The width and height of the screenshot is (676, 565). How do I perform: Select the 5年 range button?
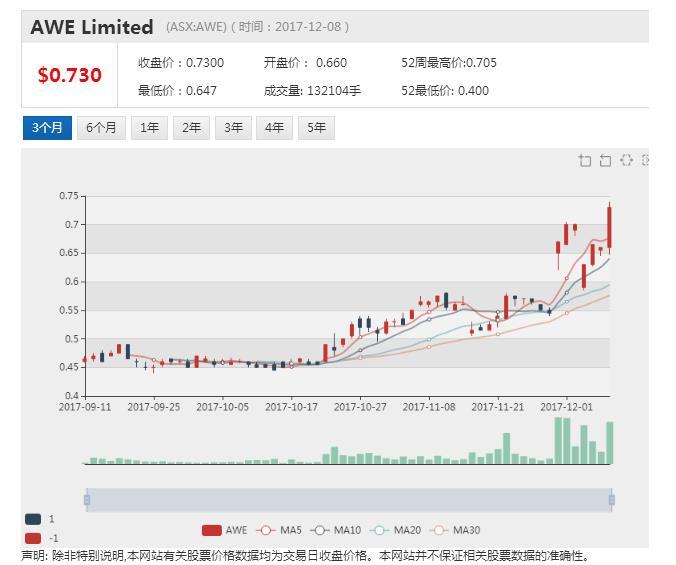[x=316, y=128]
